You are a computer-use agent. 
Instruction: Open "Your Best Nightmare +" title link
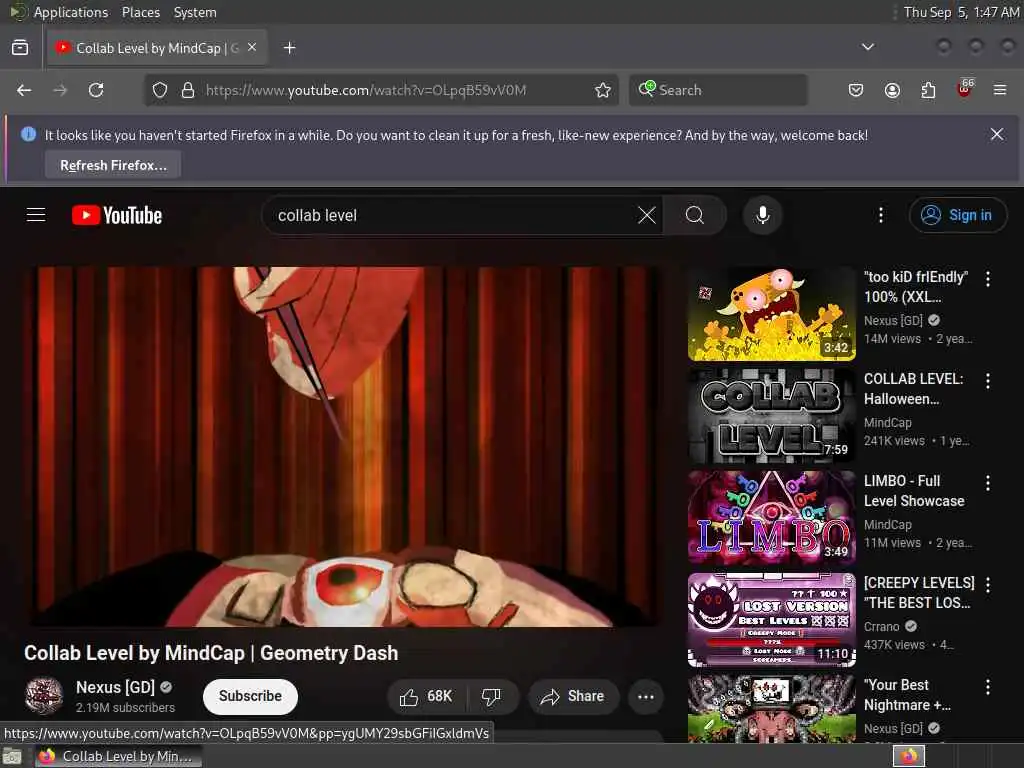(x=907, y=694)
